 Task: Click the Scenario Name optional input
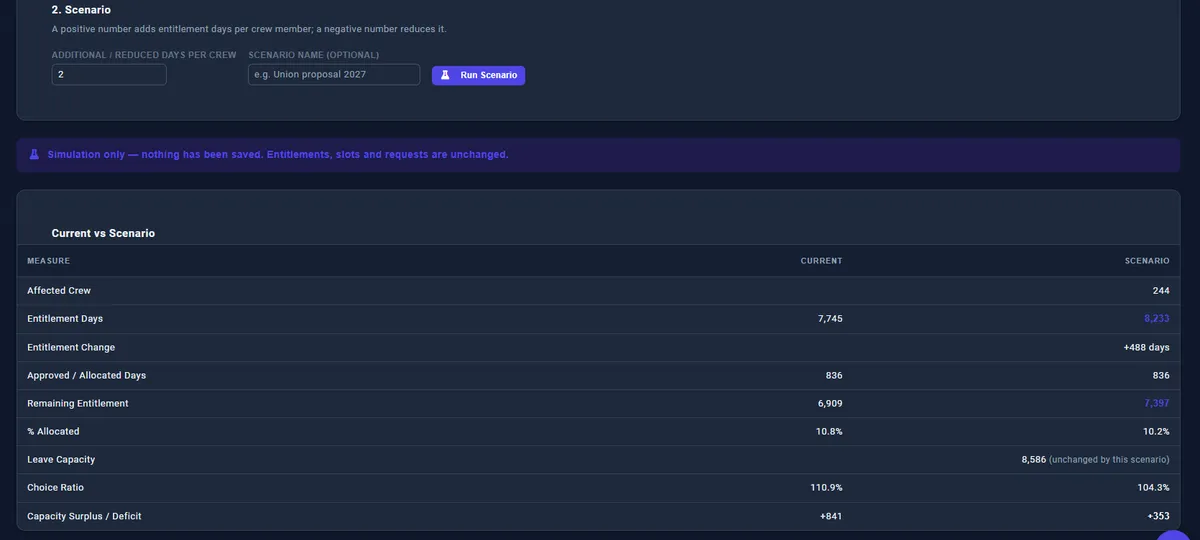[334, 75]
